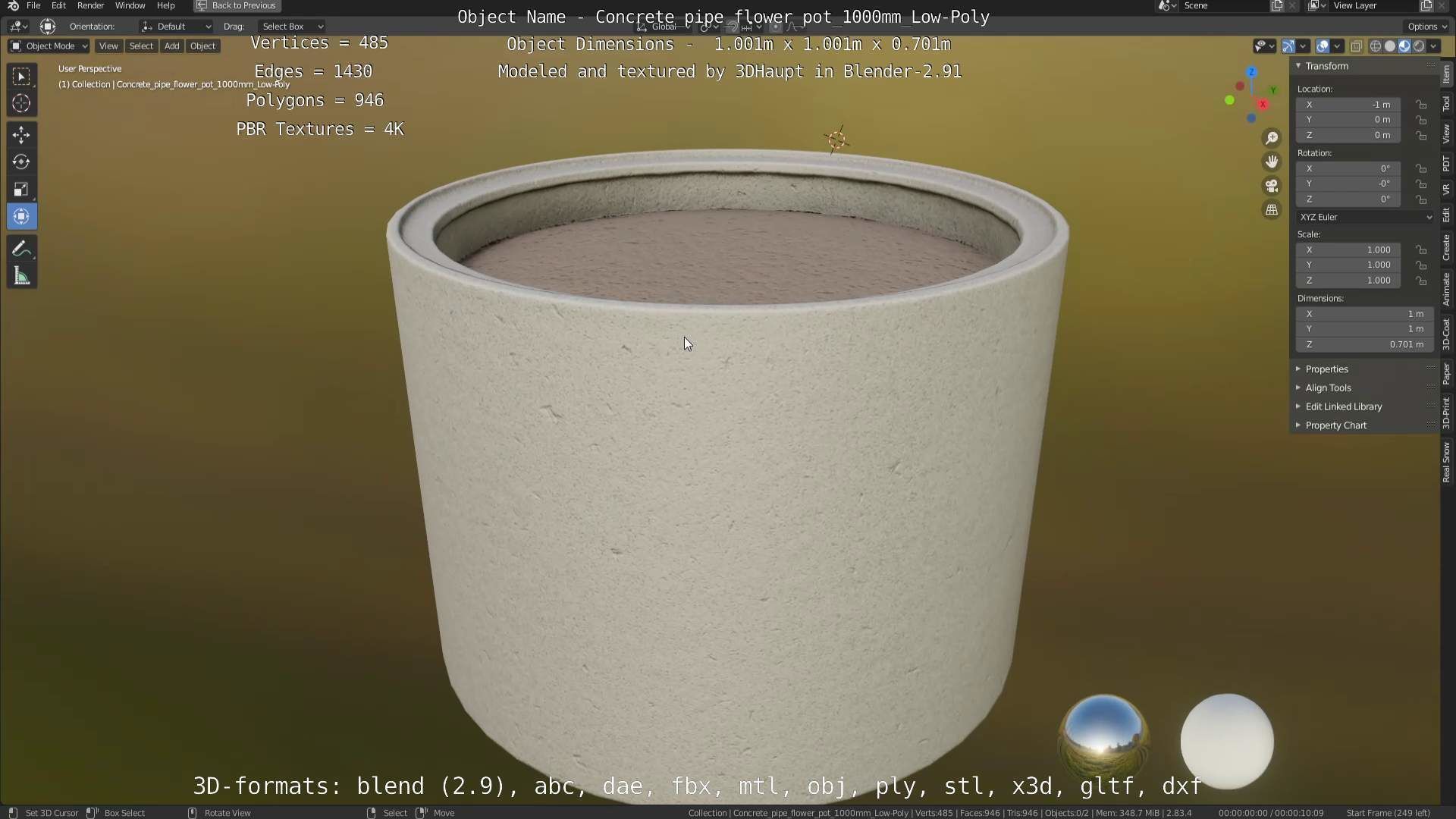Click the Zoom view magnifier icon
The width and height of the screenshot is (1456, 819).
click(1272, 138)
